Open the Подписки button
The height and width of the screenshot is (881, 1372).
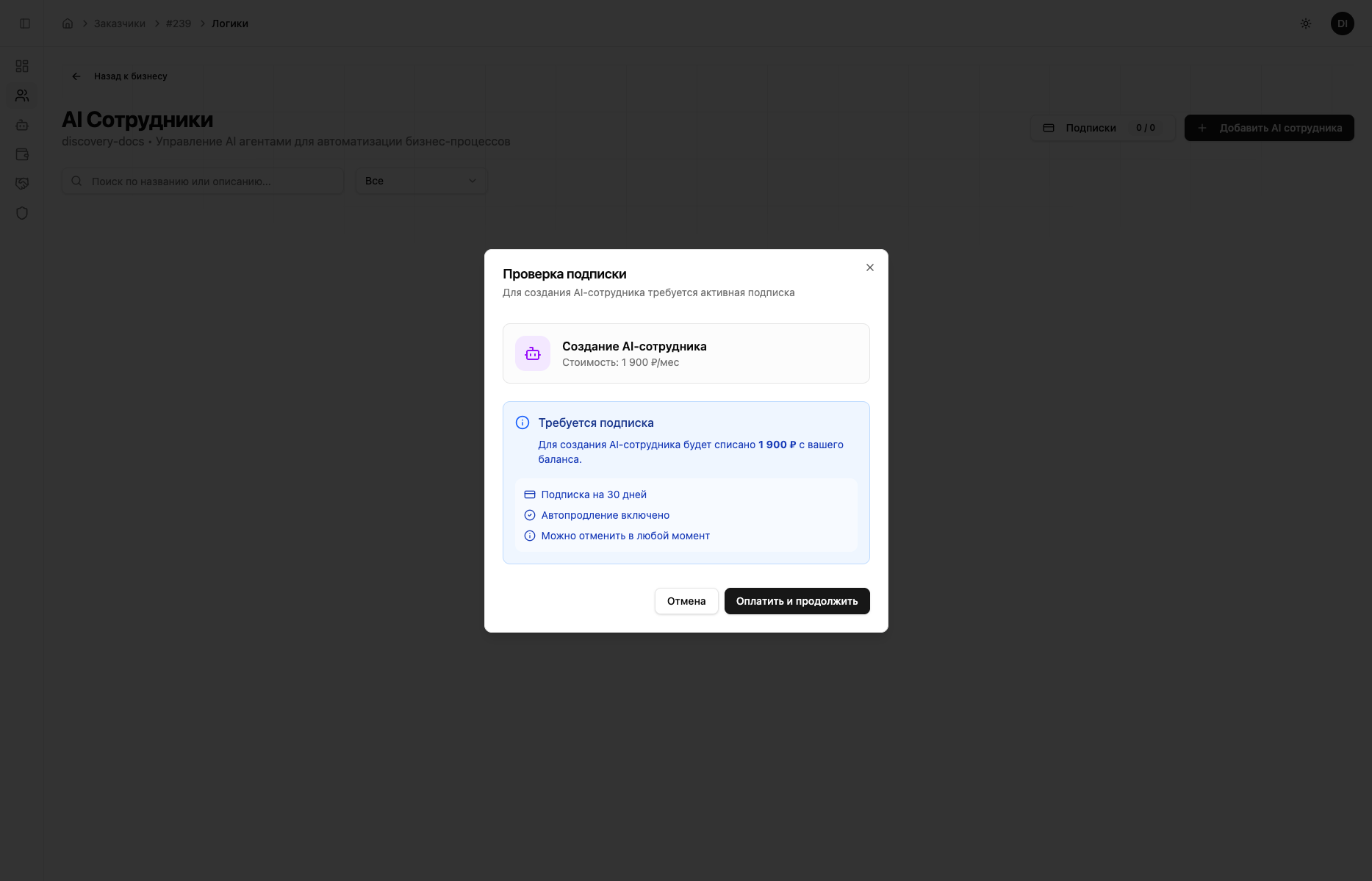tap(1102, 128)
